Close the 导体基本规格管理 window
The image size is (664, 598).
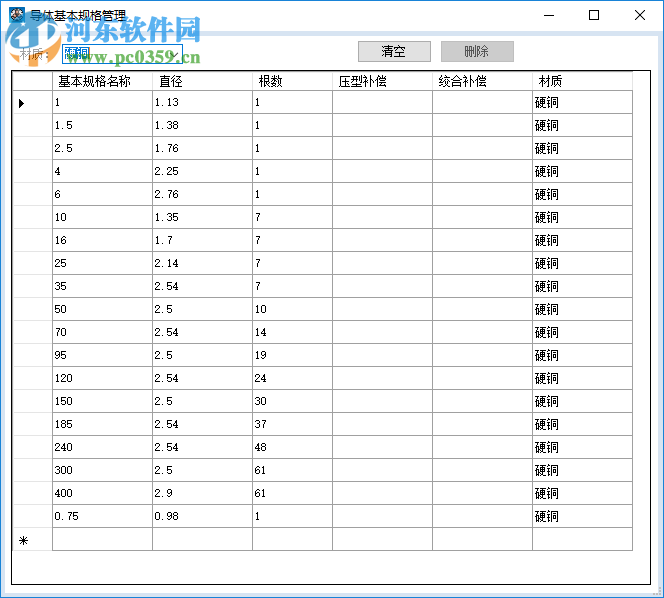coord(640,15)
